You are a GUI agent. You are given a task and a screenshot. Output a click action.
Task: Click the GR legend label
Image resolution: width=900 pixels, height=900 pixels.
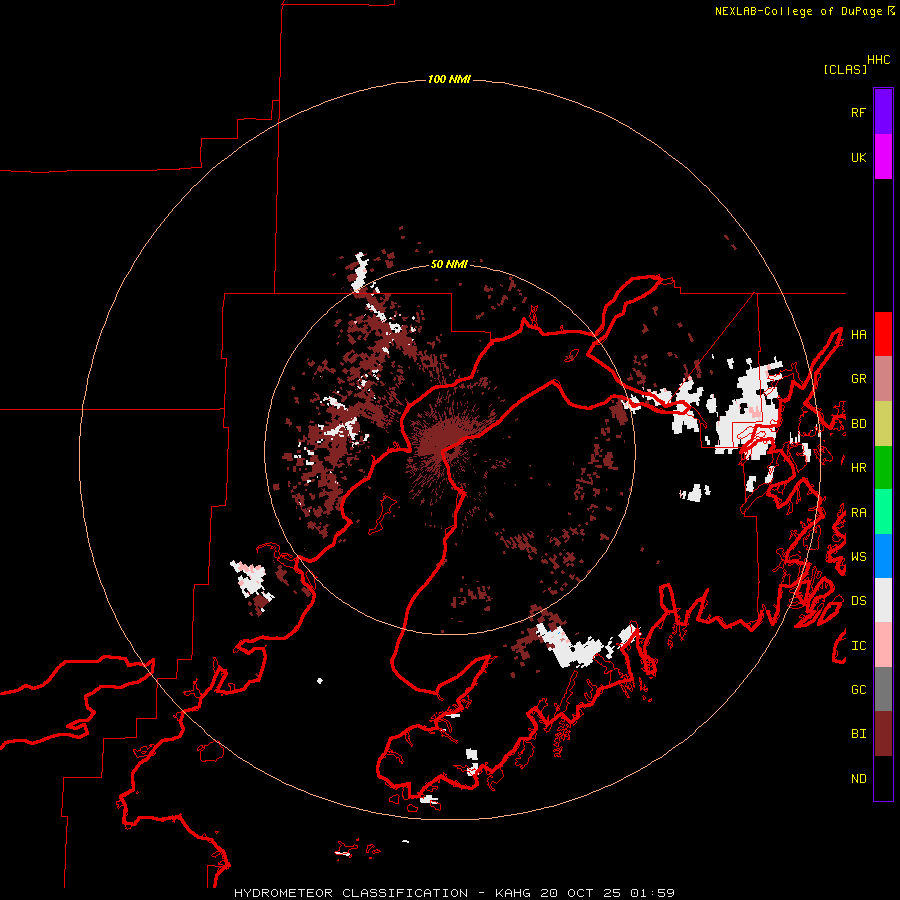[x=858, y=379]
